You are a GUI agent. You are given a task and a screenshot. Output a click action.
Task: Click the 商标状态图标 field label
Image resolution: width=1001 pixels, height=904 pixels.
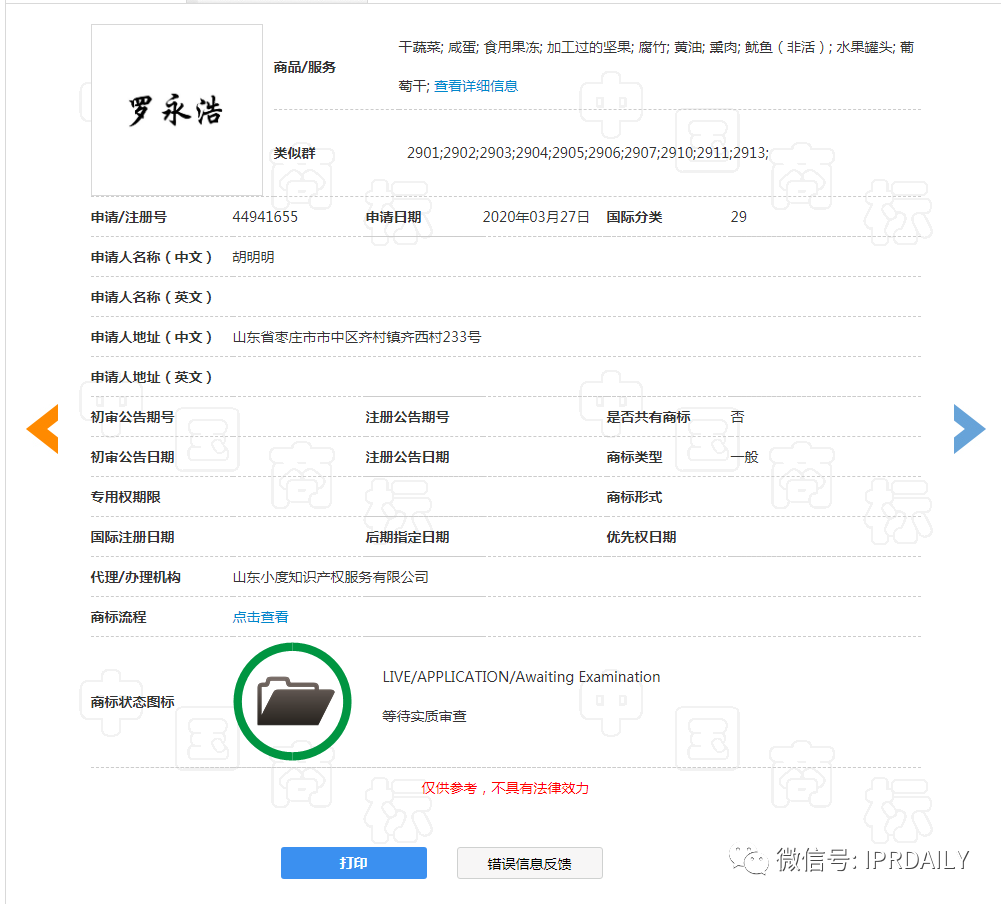click(x=132, y=702)
